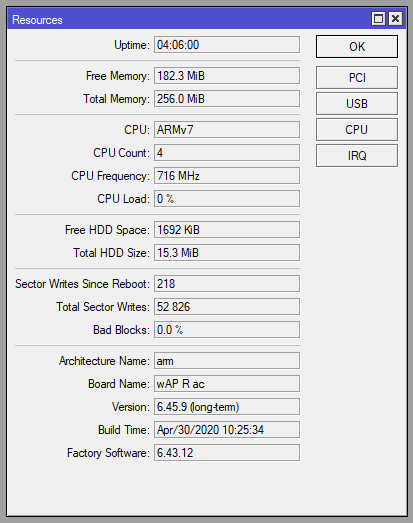Image resolution: width=413 pixels, height=523 pixels.
Task: Open the CPU per-core details
Action: [357, 129]
